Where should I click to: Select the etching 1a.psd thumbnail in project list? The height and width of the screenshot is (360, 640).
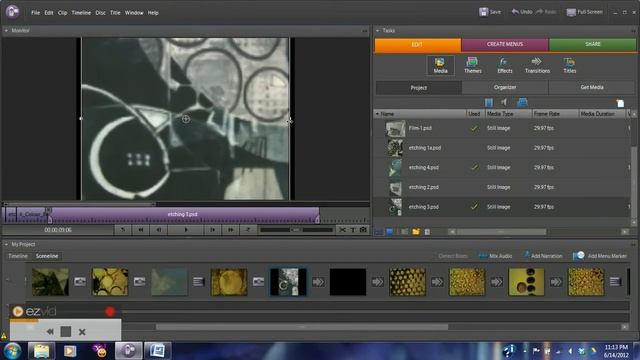(x=395, y=148)
